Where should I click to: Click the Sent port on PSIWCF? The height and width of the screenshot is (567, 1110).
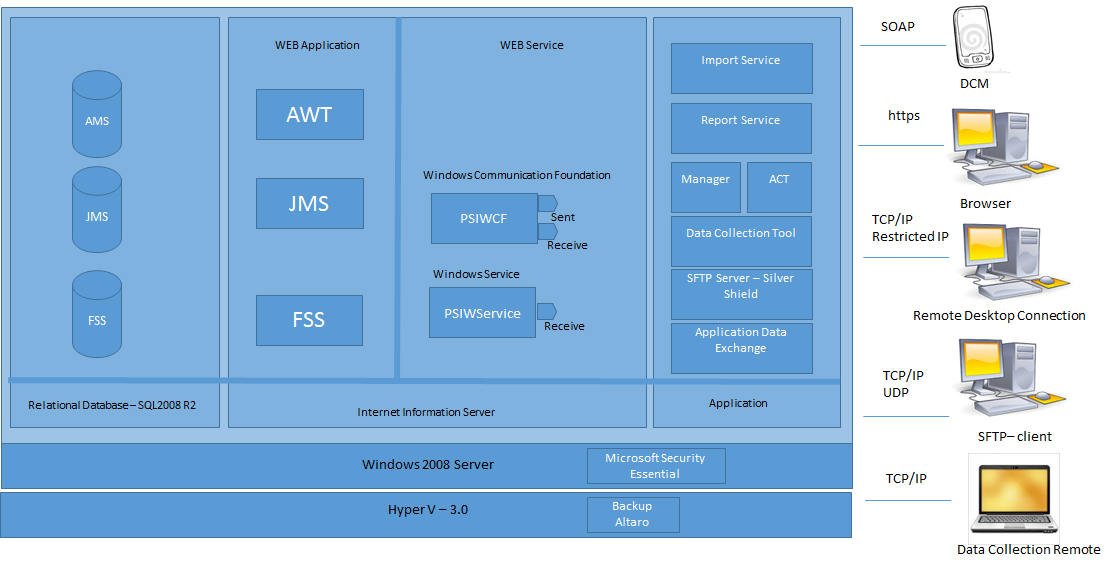click(547, 204)
